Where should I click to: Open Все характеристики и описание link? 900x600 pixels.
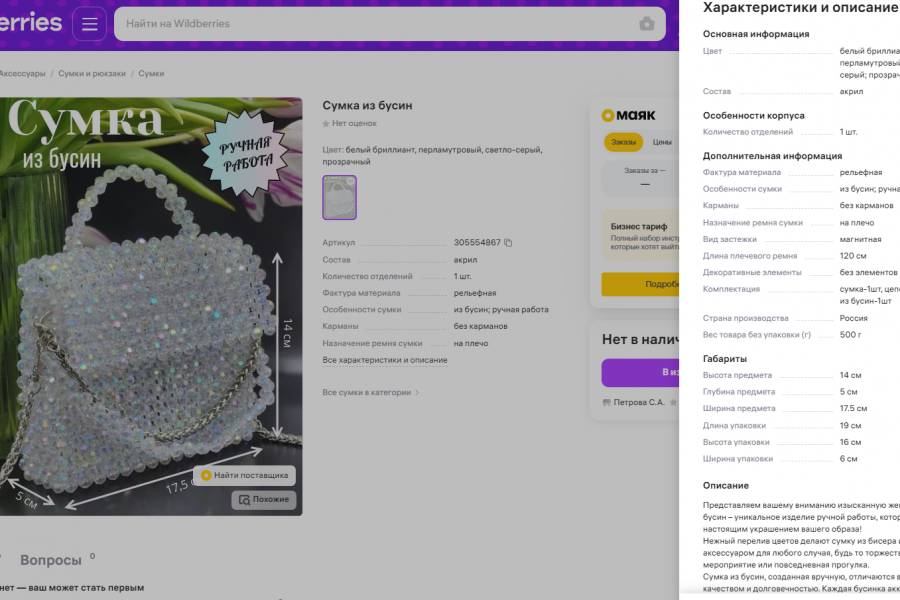click(385, 360)
